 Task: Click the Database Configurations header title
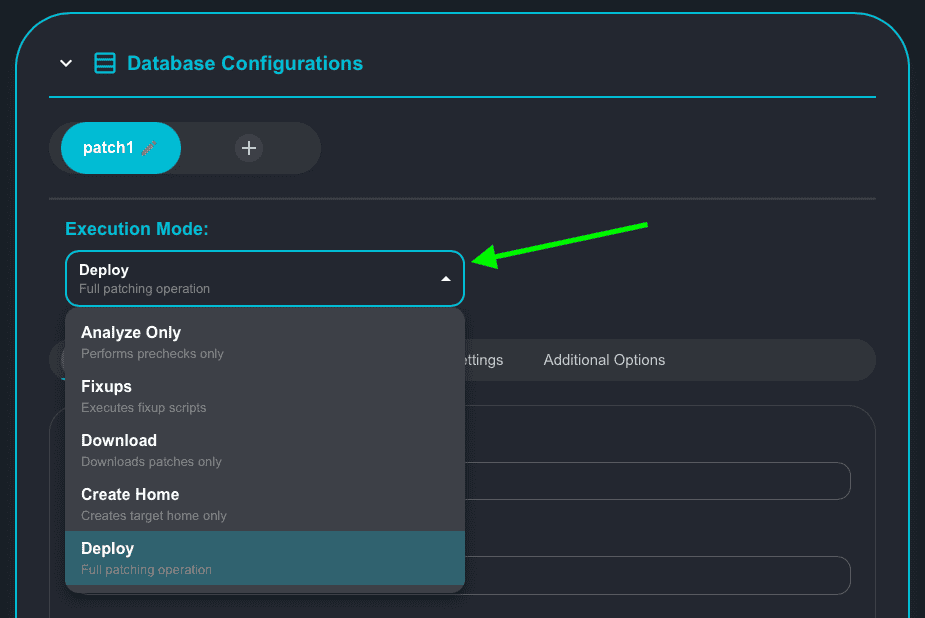coord(245,63)
